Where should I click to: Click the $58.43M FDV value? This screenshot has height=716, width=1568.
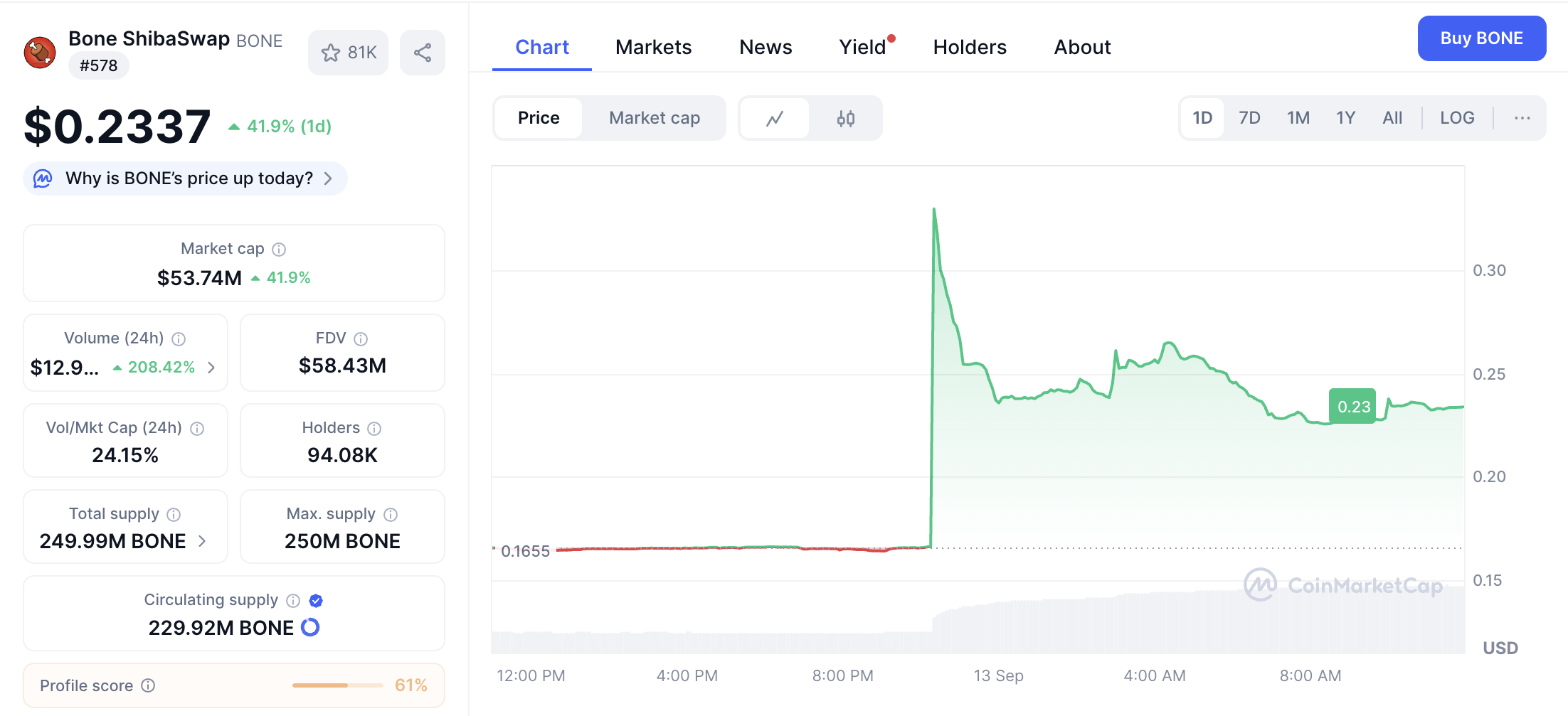[x=342, y=365]
